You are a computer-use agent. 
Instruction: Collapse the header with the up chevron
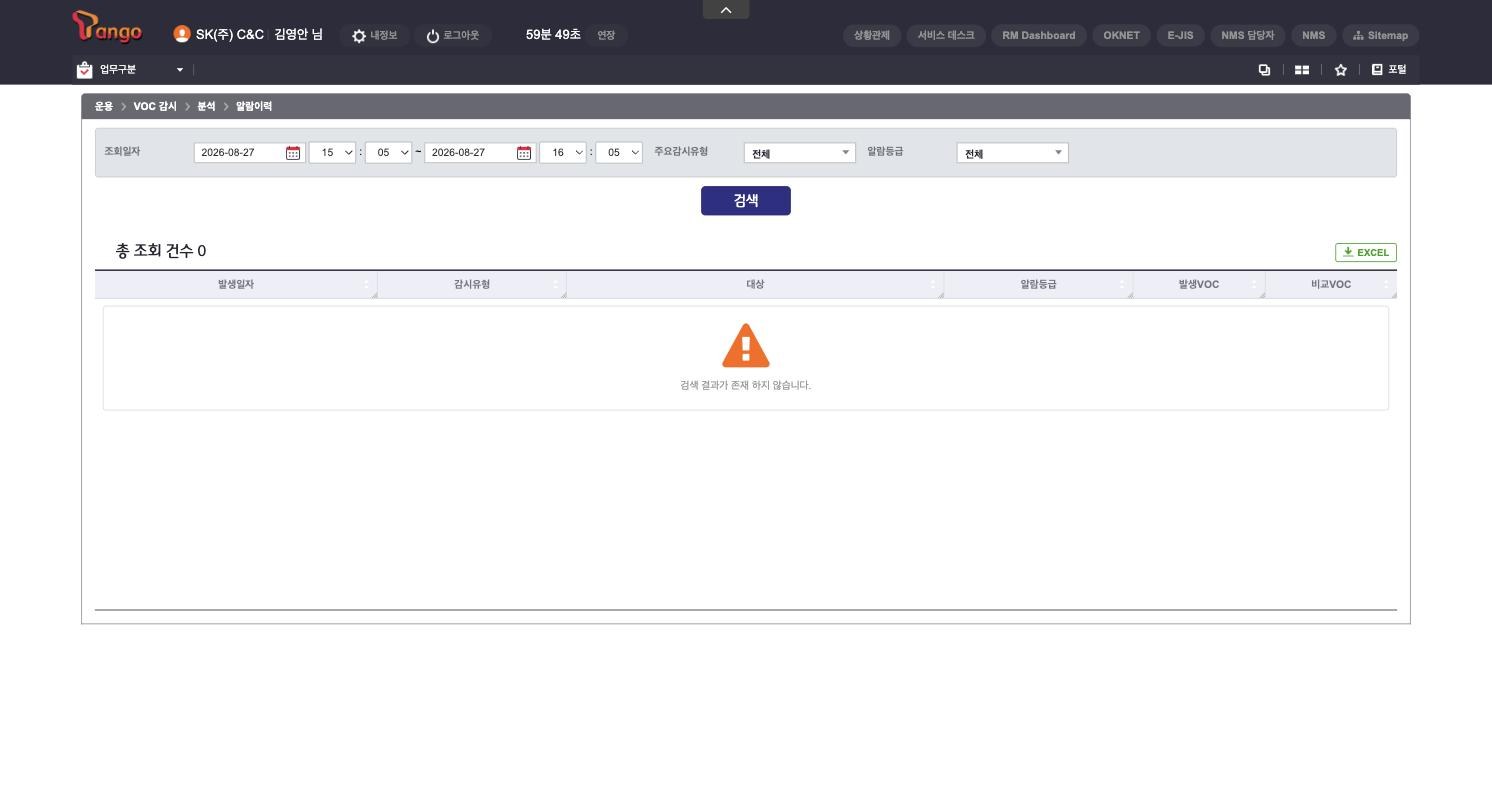726,10
